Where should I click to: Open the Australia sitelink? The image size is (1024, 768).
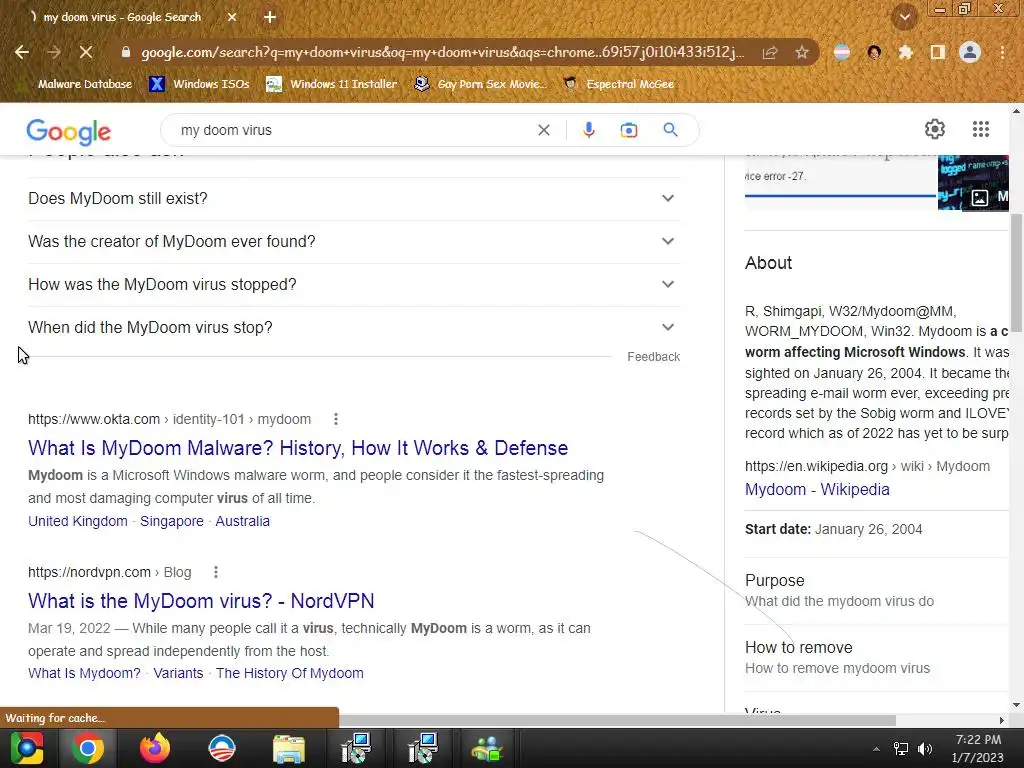tap(242, 521)
